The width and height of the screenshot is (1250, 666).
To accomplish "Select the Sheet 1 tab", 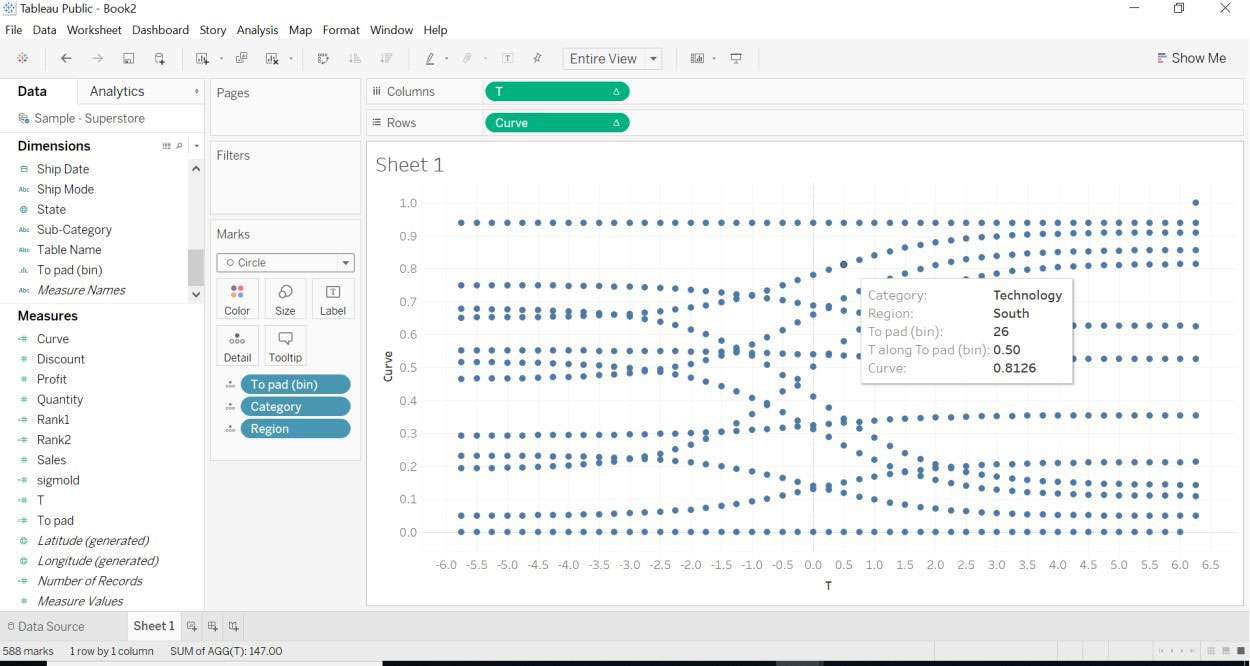I will [x=154, y=626].
